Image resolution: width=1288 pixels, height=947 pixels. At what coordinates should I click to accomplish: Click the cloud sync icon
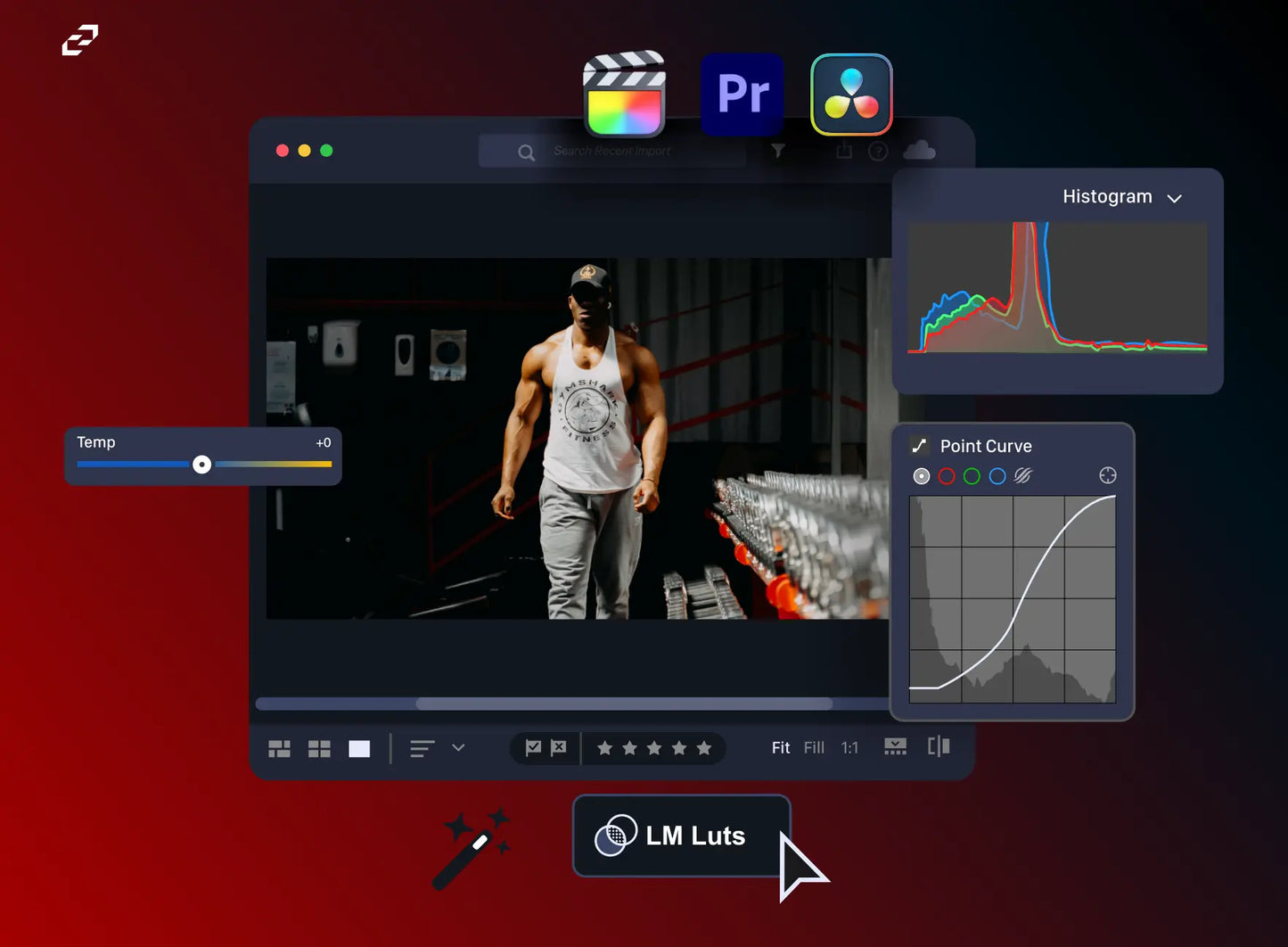919,151
